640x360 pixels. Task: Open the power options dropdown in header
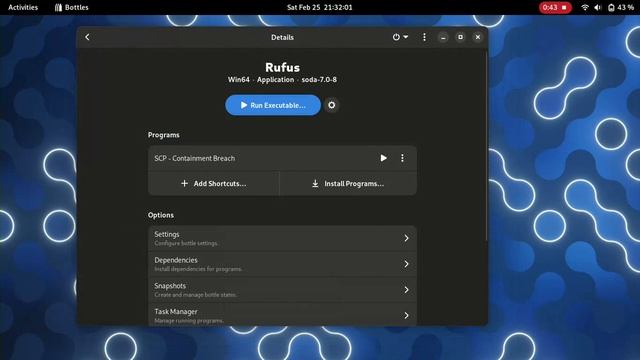pos(400,37)
